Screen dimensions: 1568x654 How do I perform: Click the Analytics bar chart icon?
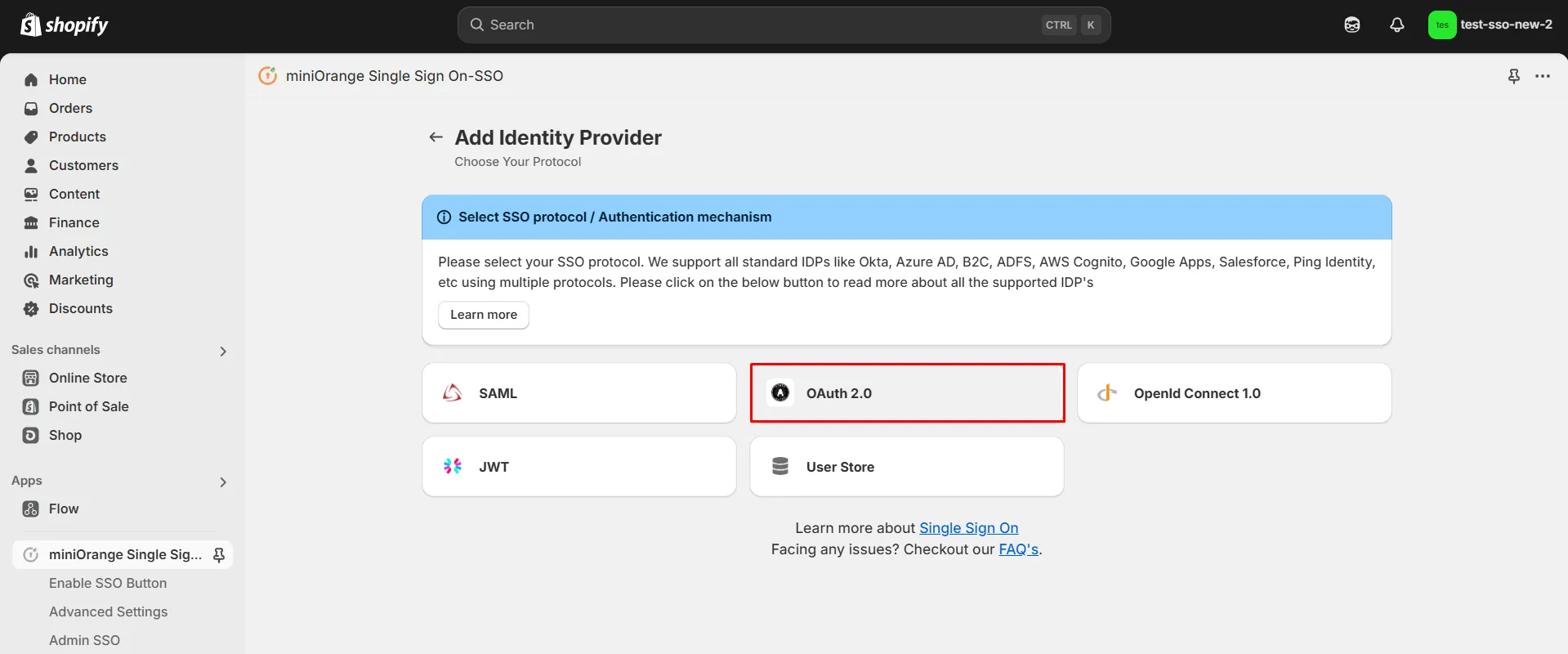click(x=31, y=252)
